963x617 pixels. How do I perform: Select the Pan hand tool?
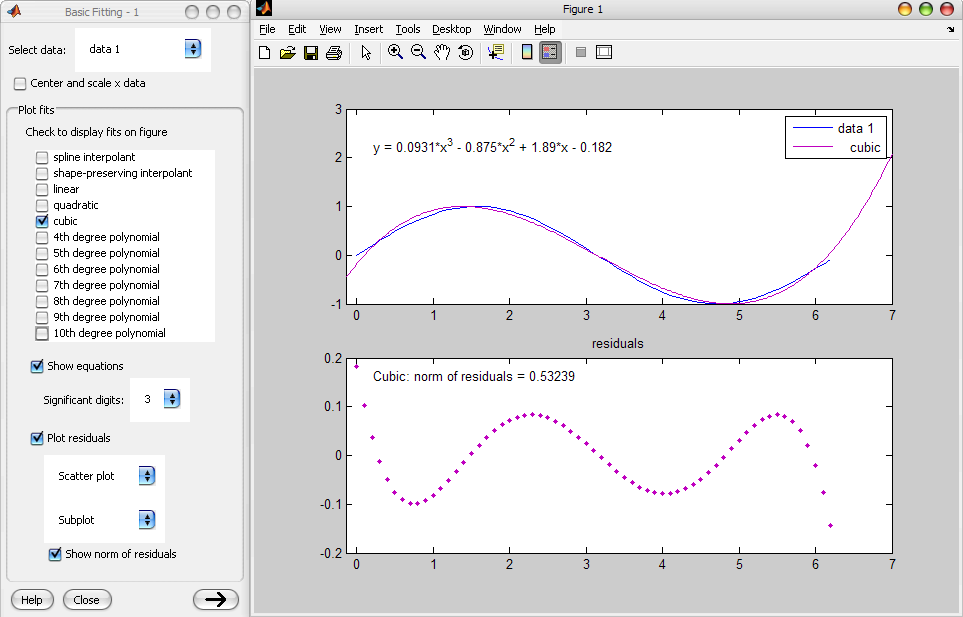coord(442,53)
